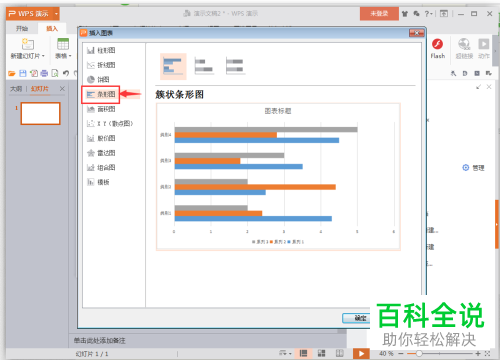
Task: Click the 幻灯片 1 / 1 status text
Action: [x=92, y=354]
